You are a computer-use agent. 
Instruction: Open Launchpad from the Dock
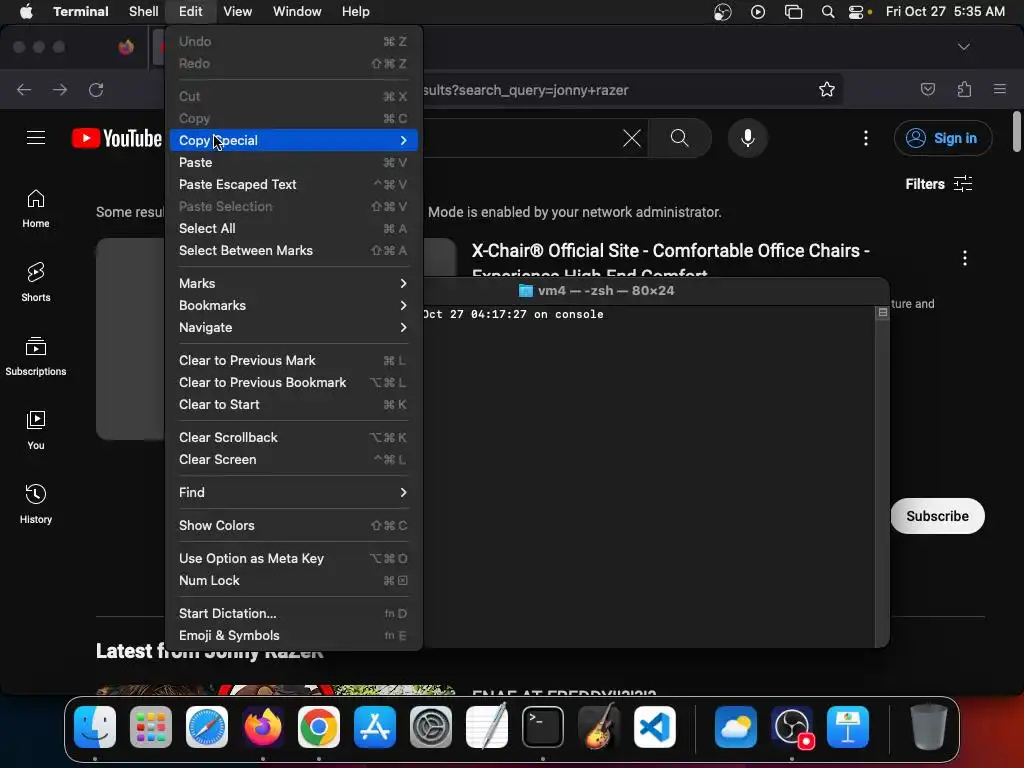[151, 726]
